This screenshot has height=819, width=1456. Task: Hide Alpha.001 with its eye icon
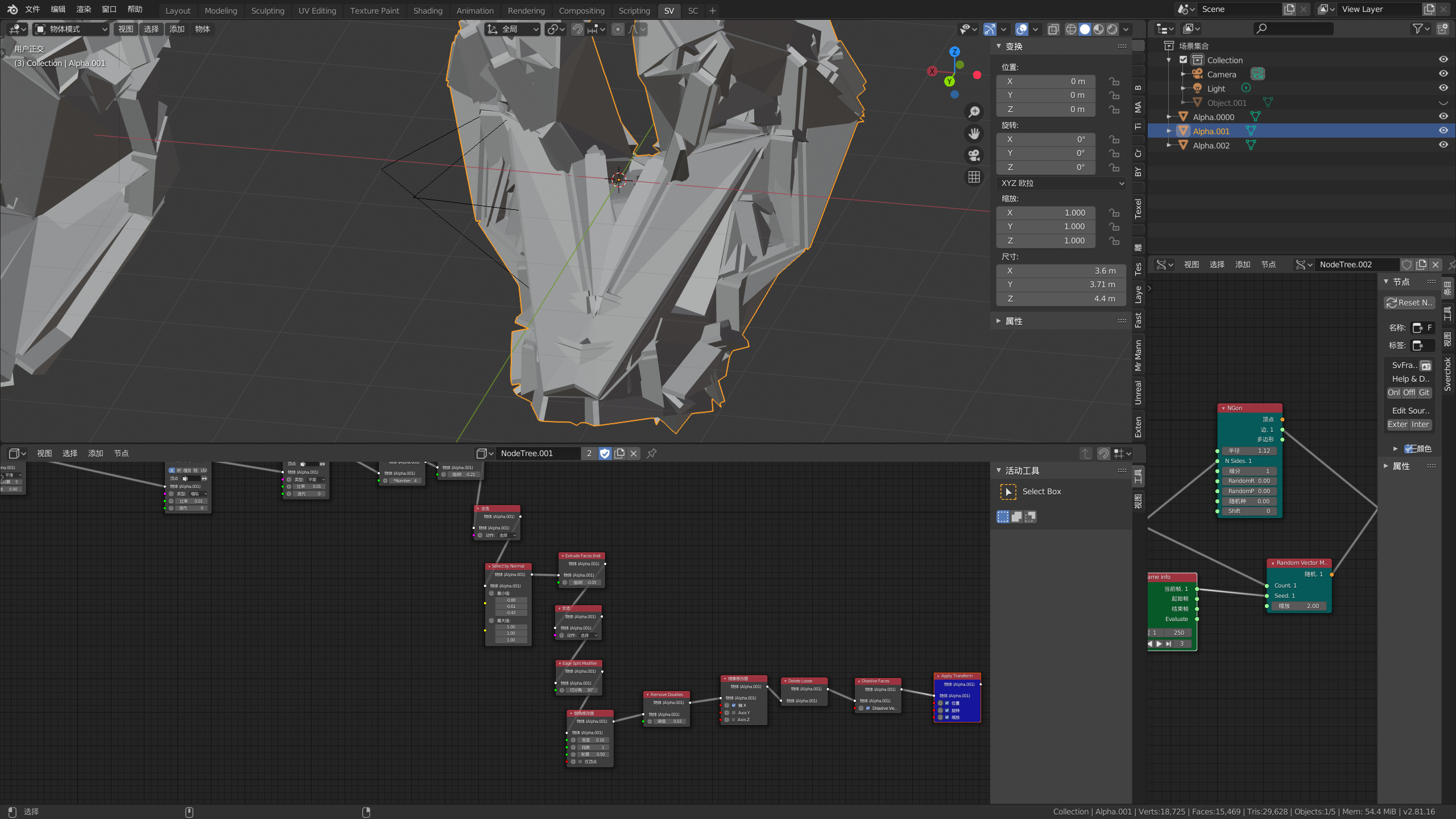[x=1443, y=131]
